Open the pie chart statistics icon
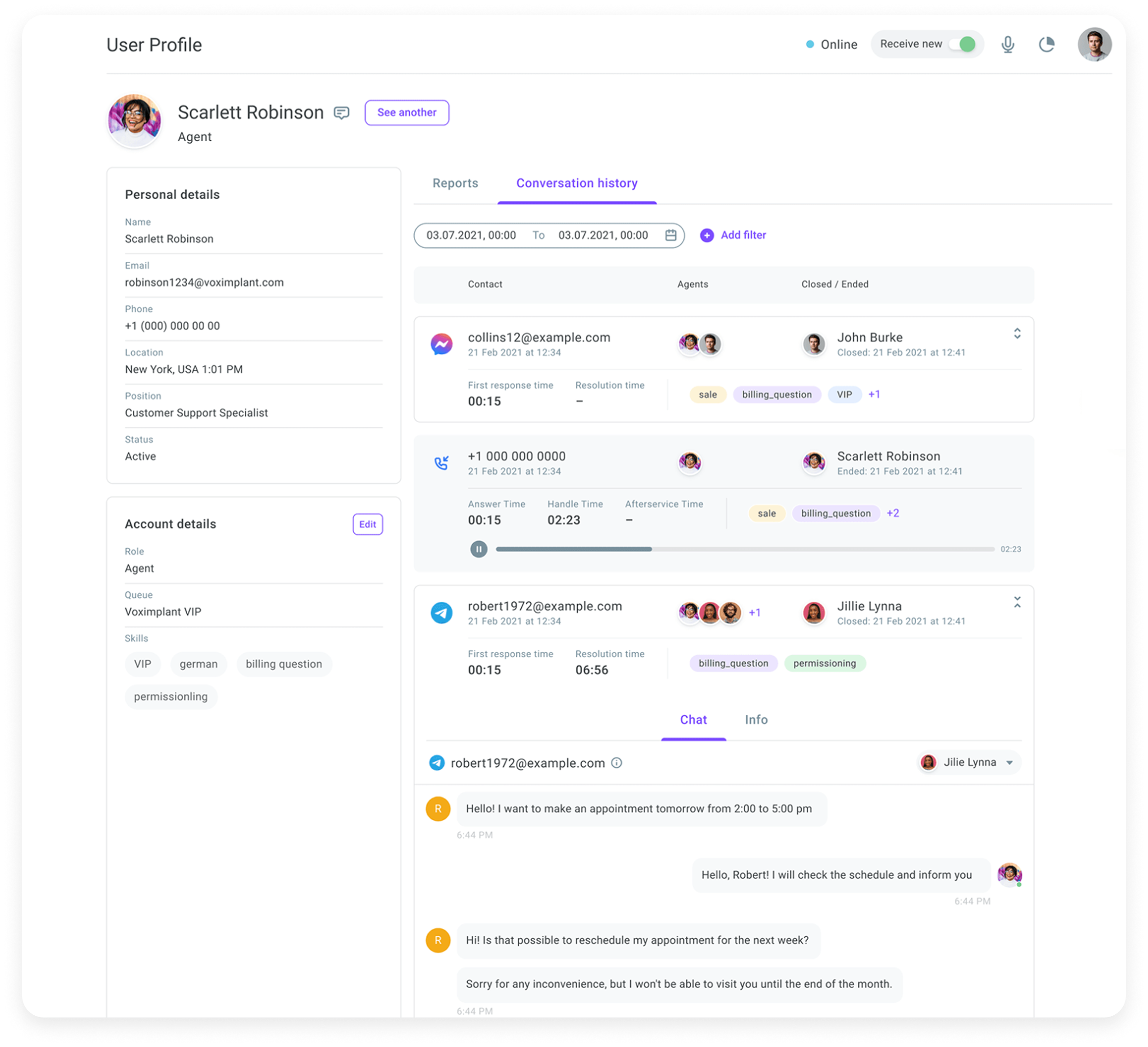 click(1047, 45)
